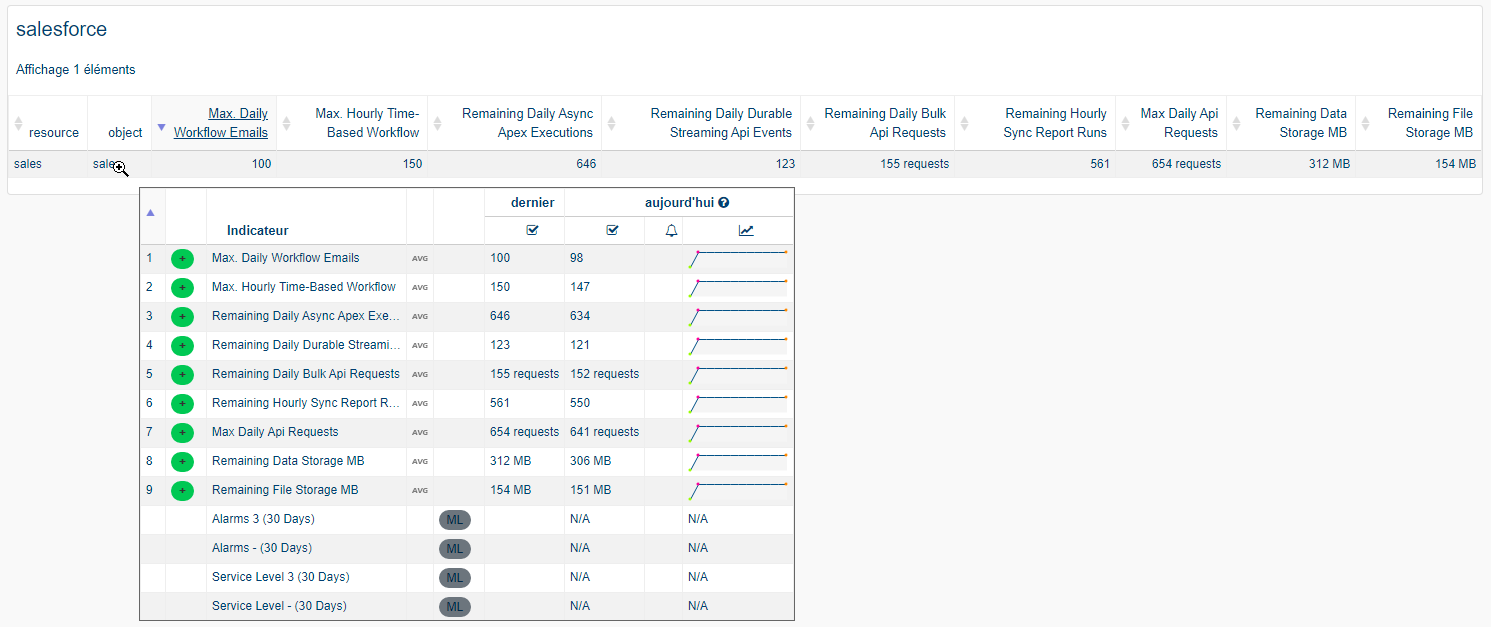Click the line chart icon in header

[746, 231]
